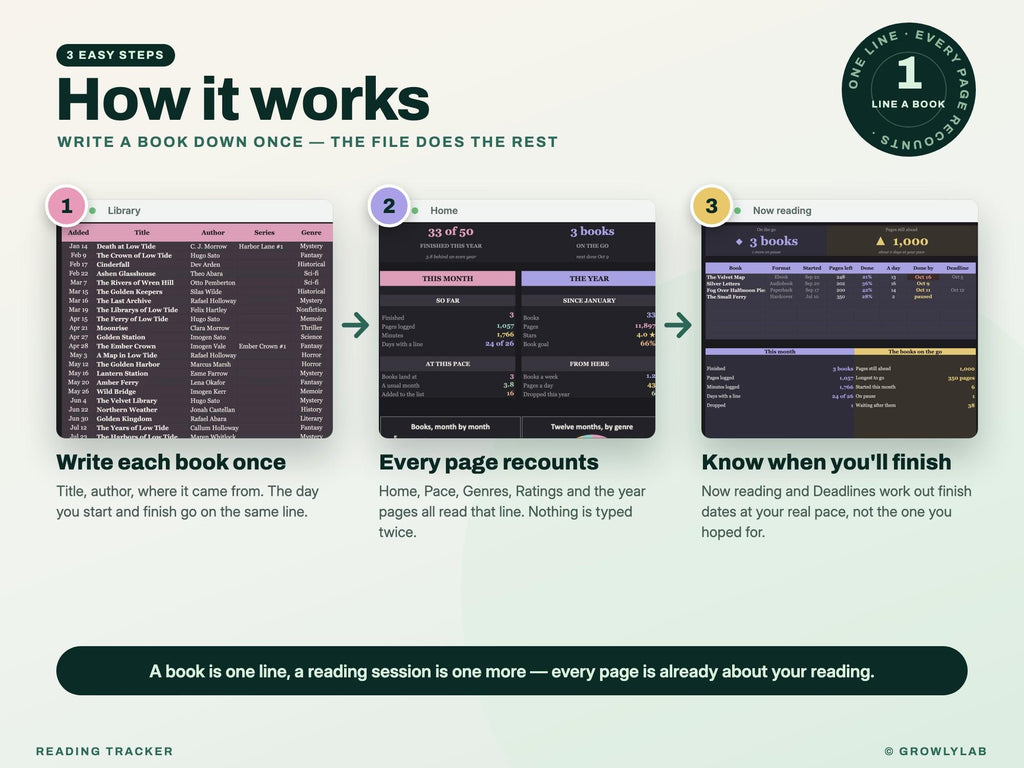Select the 'Title' column header in Library
1024x768 pixels.
tap(142, 232)
